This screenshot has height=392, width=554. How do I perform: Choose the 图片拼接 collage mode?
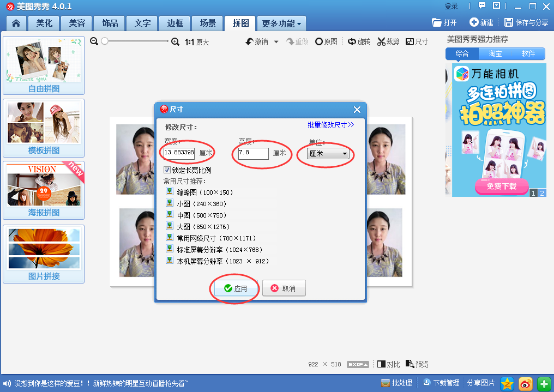(44, 253)
